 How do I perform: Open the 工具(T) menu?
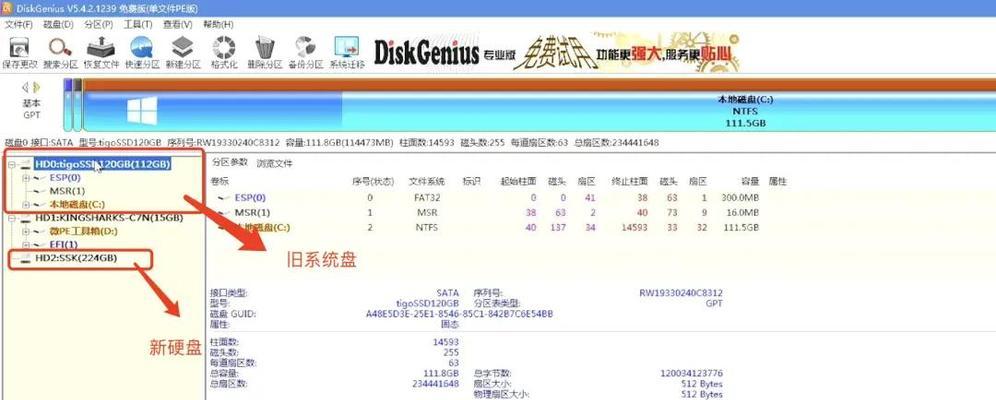[x=138, y=24]
